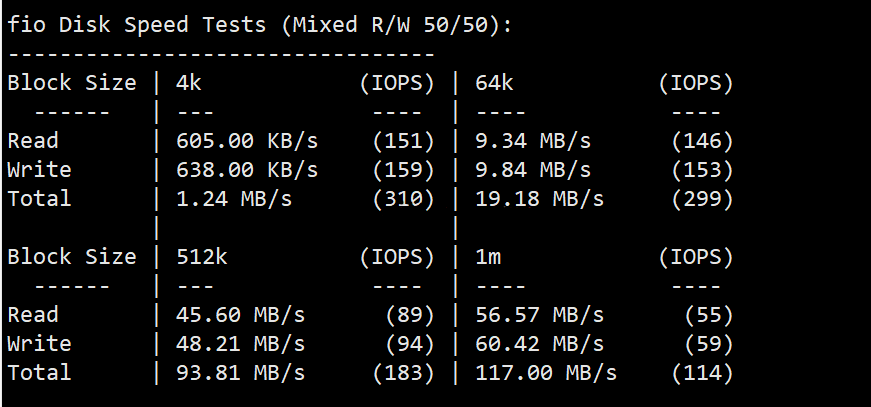Select the 638.00 KB/s write value
Screen dimensions: 871x407
247,170
